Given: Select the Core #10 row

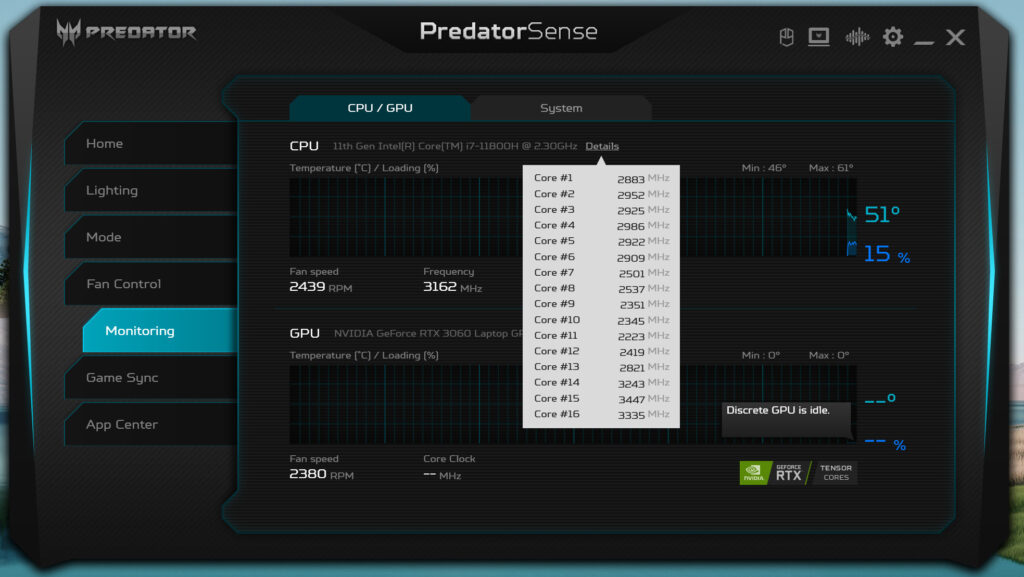Looking at the screenshot, I should pos(601,320).
